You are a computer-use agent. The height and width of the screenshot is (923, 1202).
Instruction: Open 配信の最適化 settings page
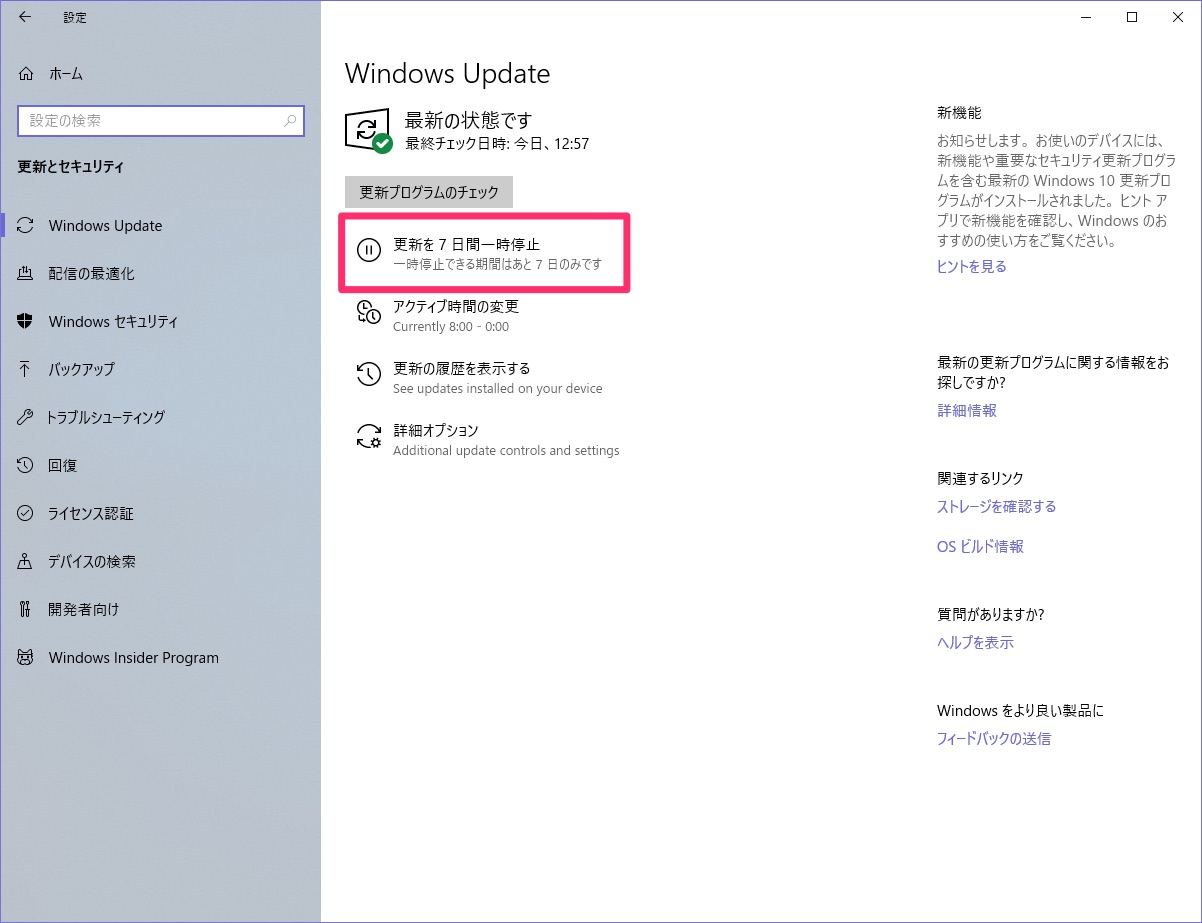[x=160, y=273]
